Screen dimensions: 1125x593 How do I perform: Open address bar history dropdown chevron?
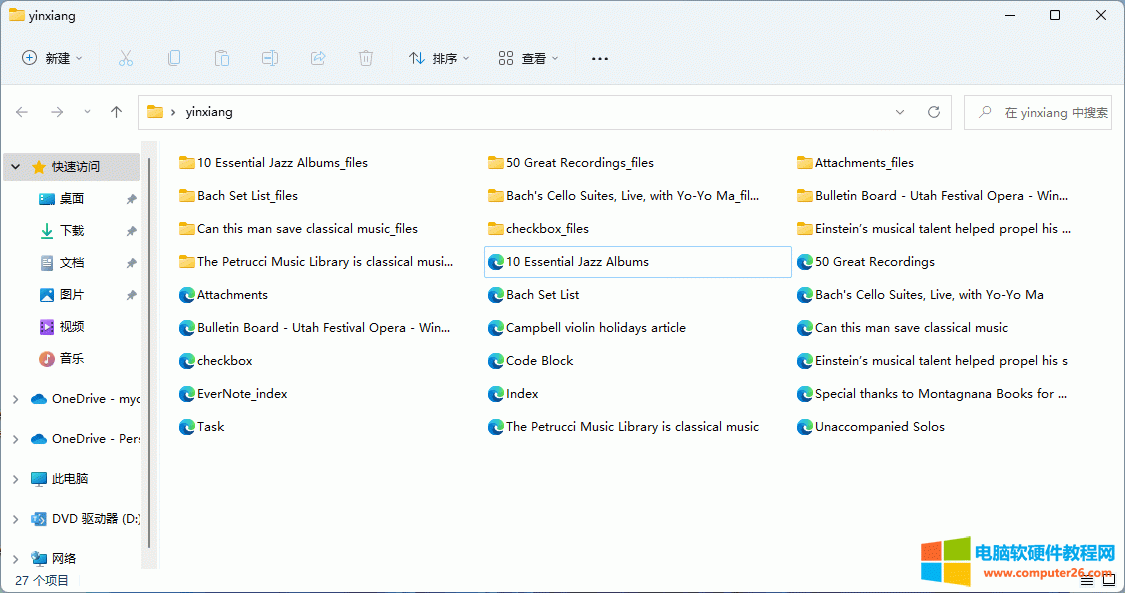(900, 112)
